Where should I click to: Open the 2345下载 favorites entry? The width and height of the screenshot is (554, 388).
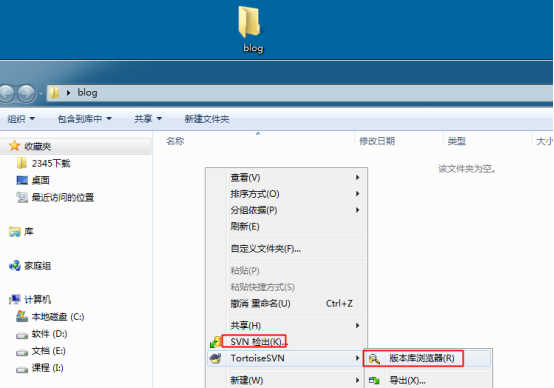tap(51, 163)
